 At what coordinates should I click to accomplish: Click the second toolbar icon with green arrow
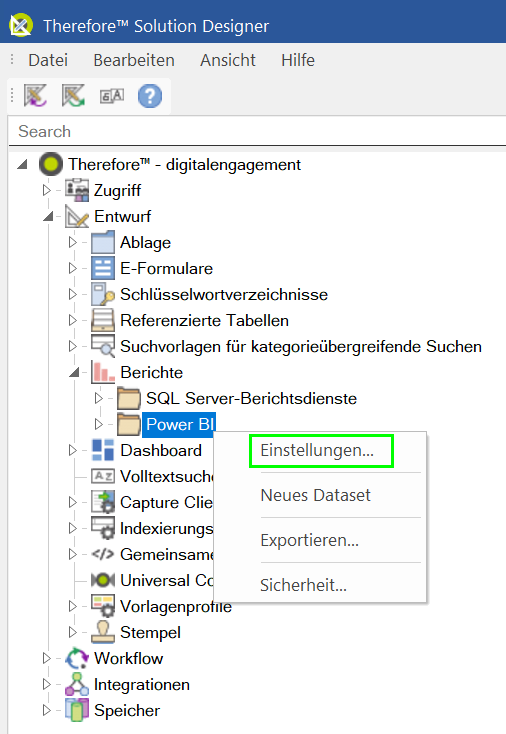tap(73, 95)
